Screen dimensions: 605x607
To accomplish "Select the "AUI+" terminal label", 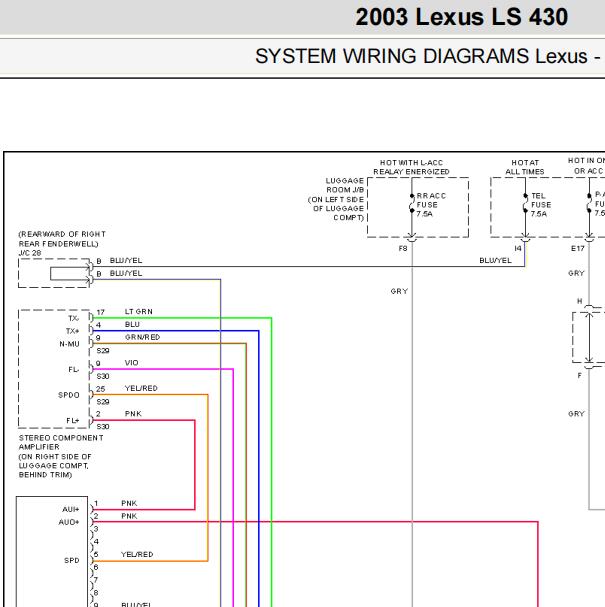I will [x=70, y=509].
